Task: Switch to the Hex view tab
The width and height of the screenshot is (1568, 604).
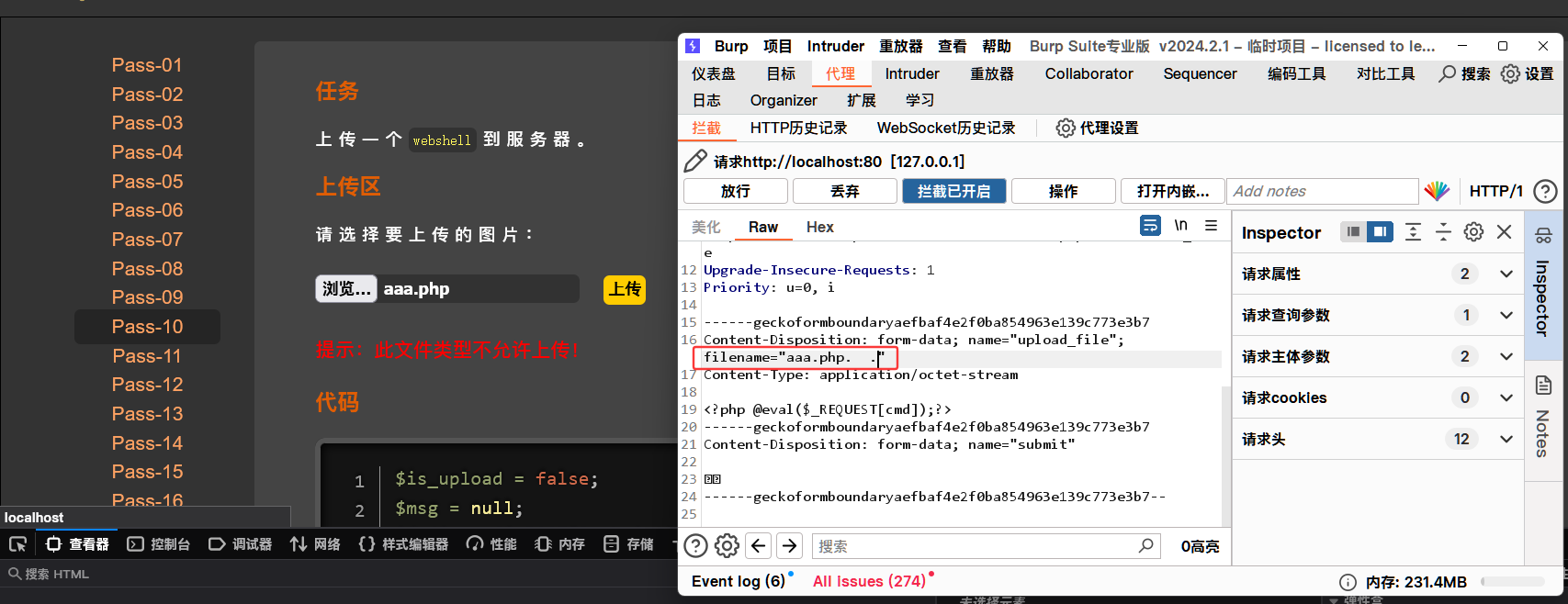Action: [x=819, y=227]
